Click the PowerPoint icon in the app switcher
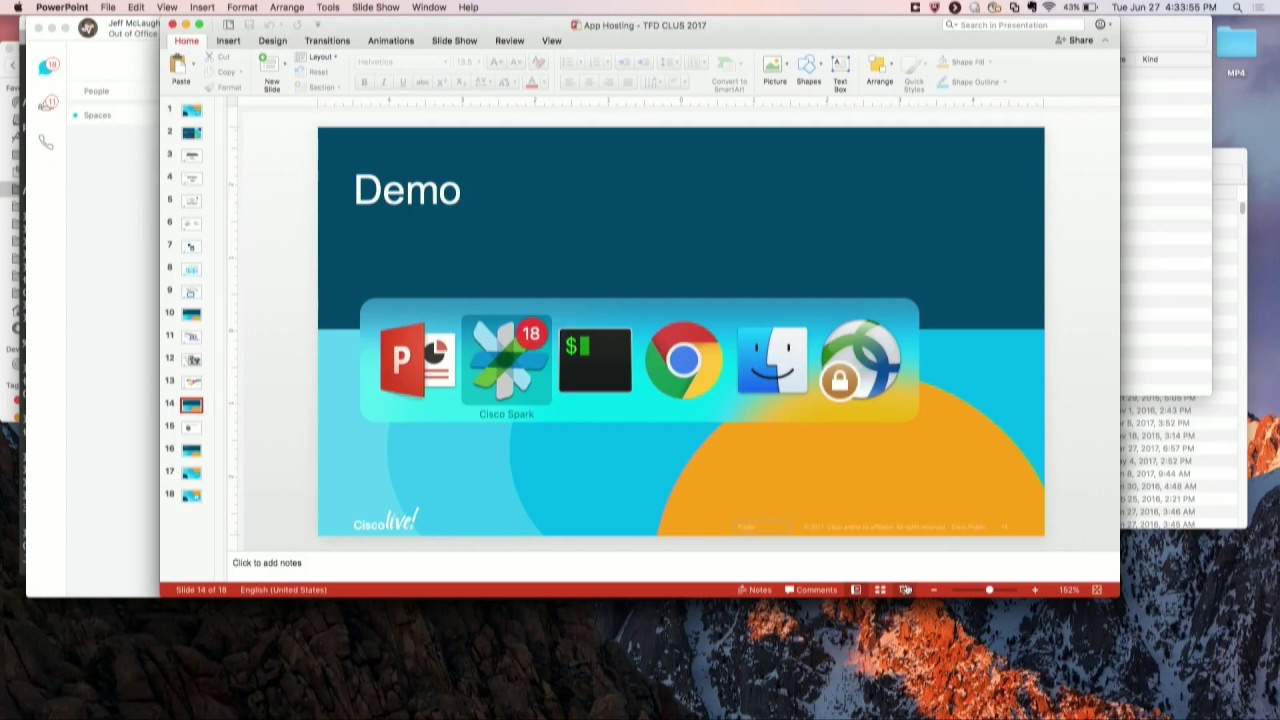Screen dimensions: 1280x720 pos(418,360)
